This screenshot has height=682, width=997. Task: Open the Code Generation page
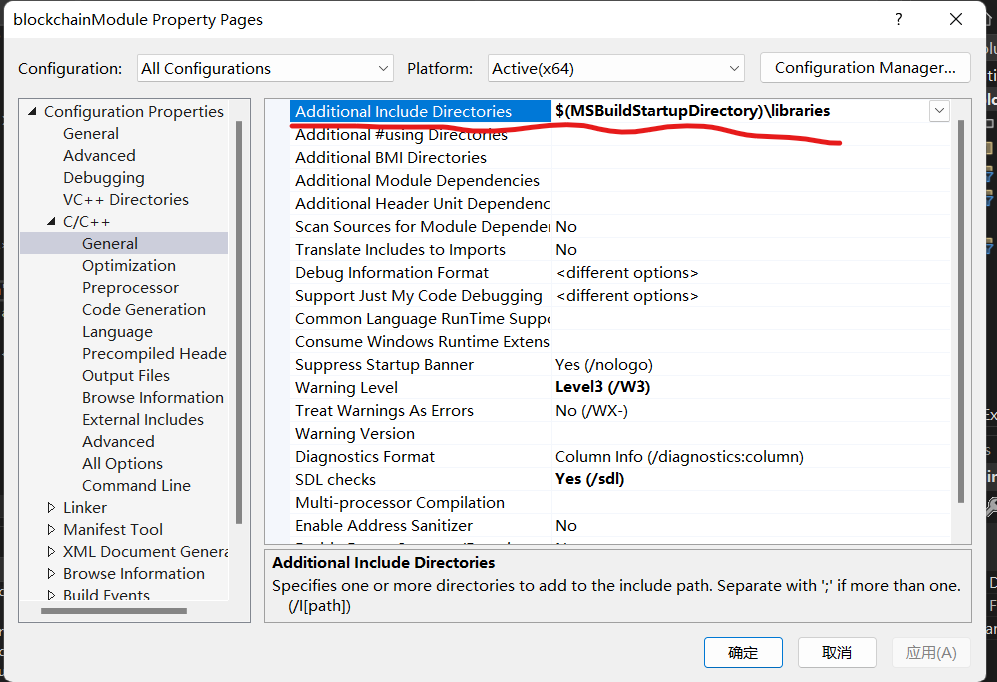point(144,310)
